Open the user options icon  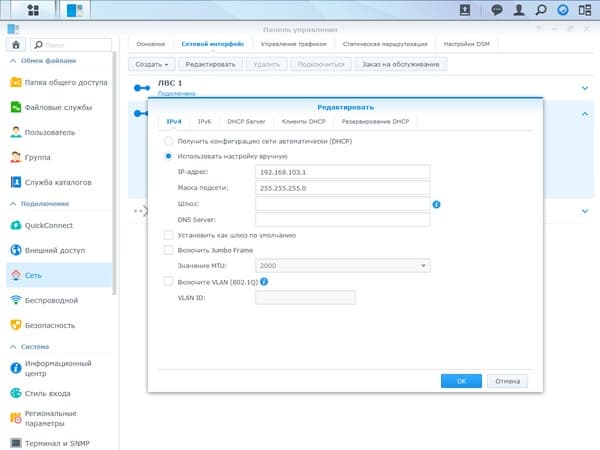click(518, 10)
